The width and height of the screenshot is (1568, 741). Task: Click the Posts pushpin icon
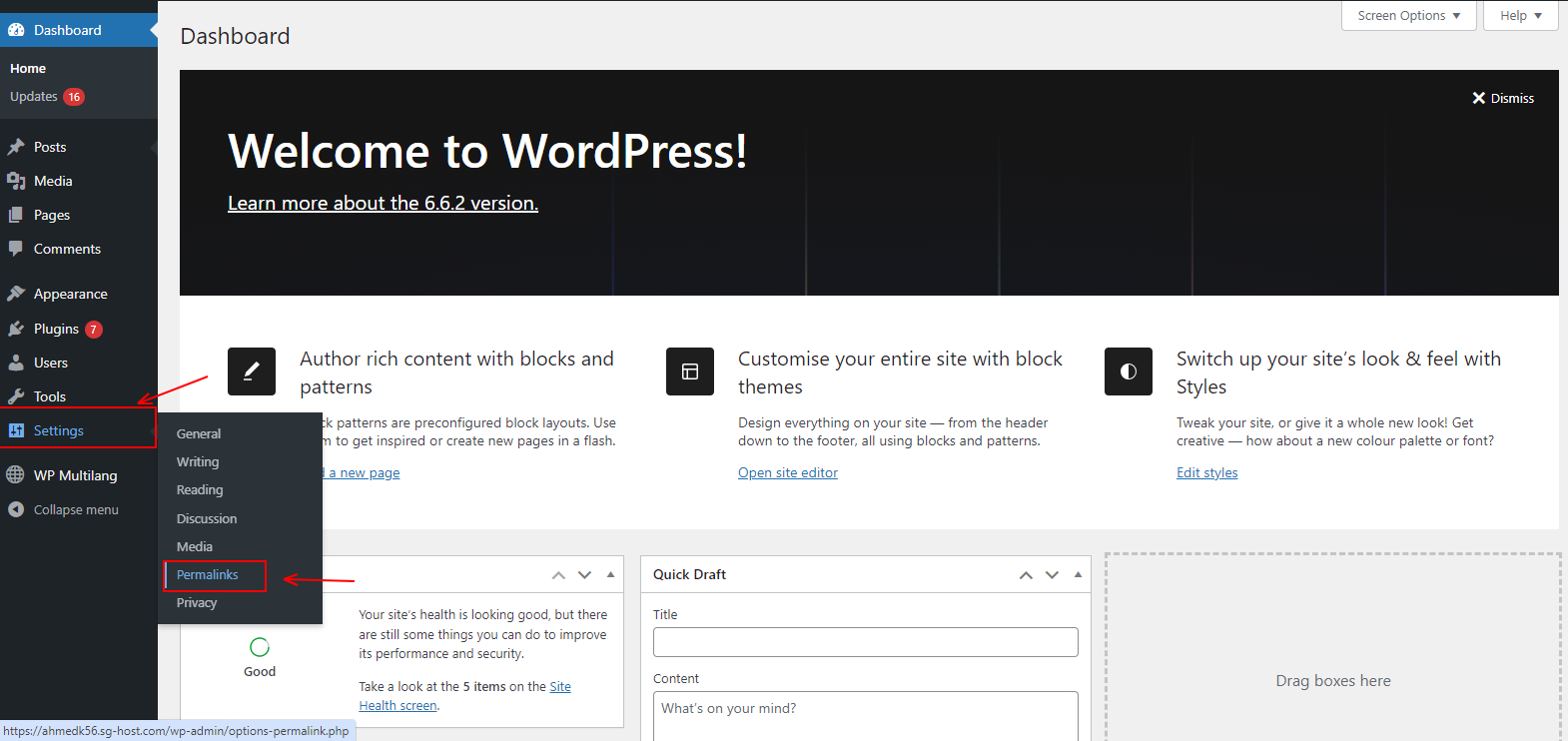coord(16,147)
